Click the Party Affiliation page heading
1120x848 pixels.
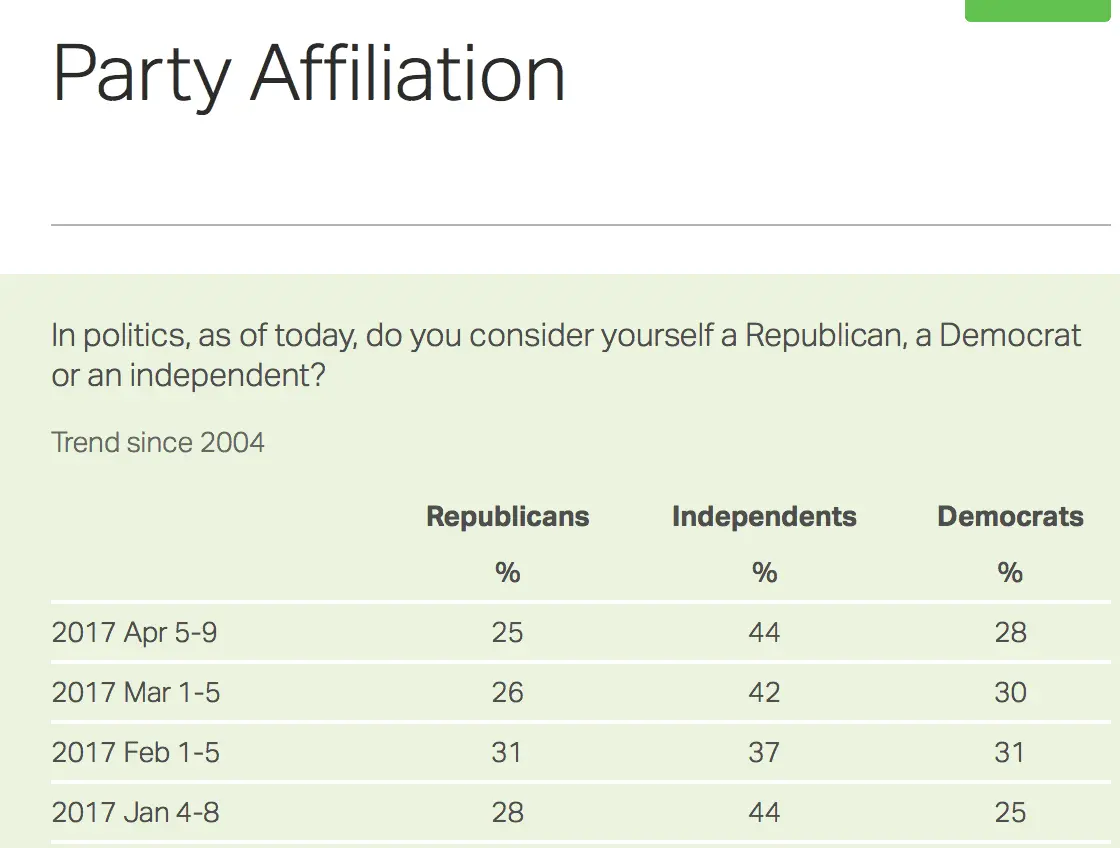click(309, 75)
